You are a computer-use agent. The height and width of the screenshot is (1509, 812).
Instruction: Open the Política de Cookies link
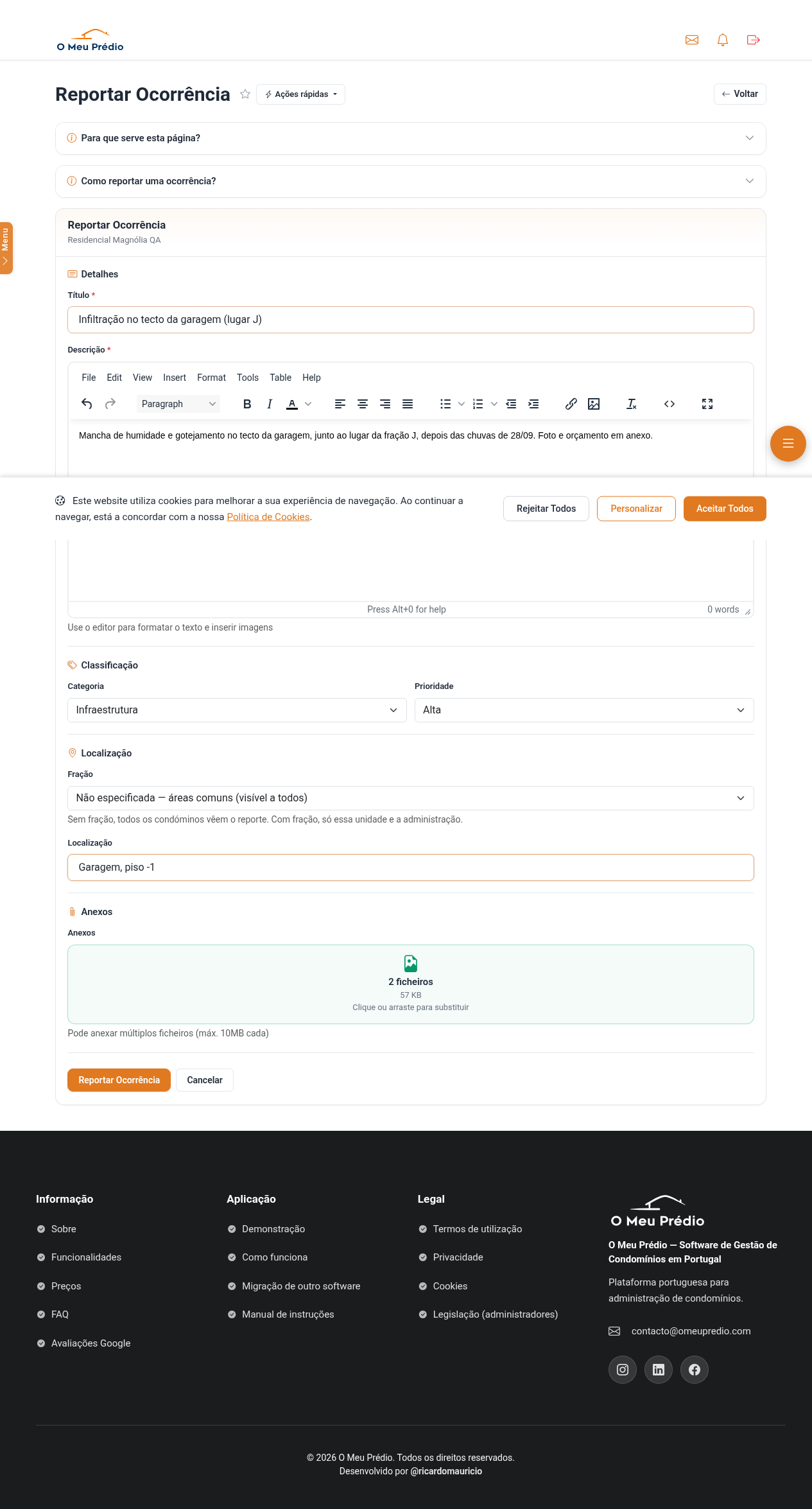268,517
